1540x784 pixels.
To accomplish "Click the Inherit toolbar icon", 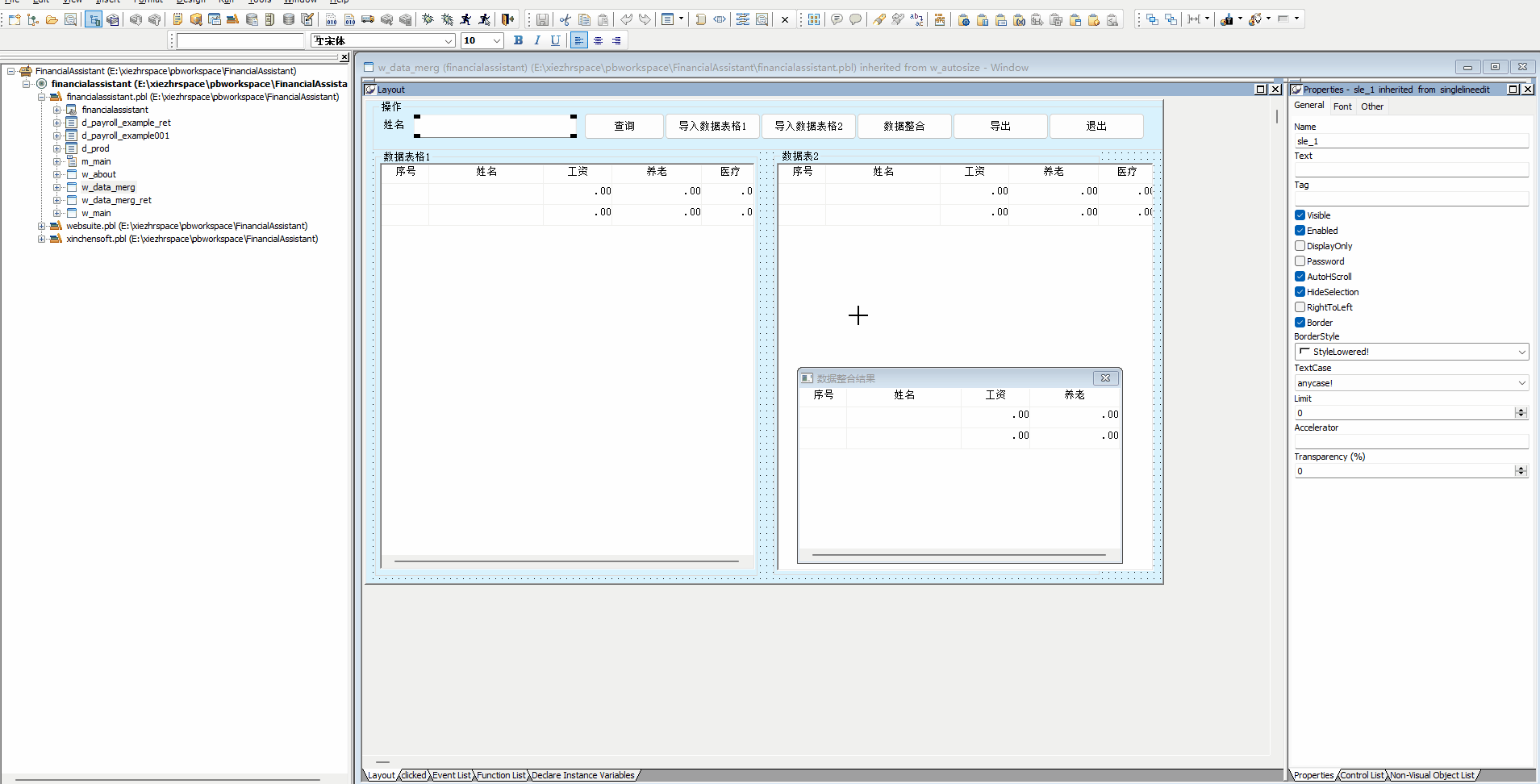I will pyautogui.click(x=33, y=19).
